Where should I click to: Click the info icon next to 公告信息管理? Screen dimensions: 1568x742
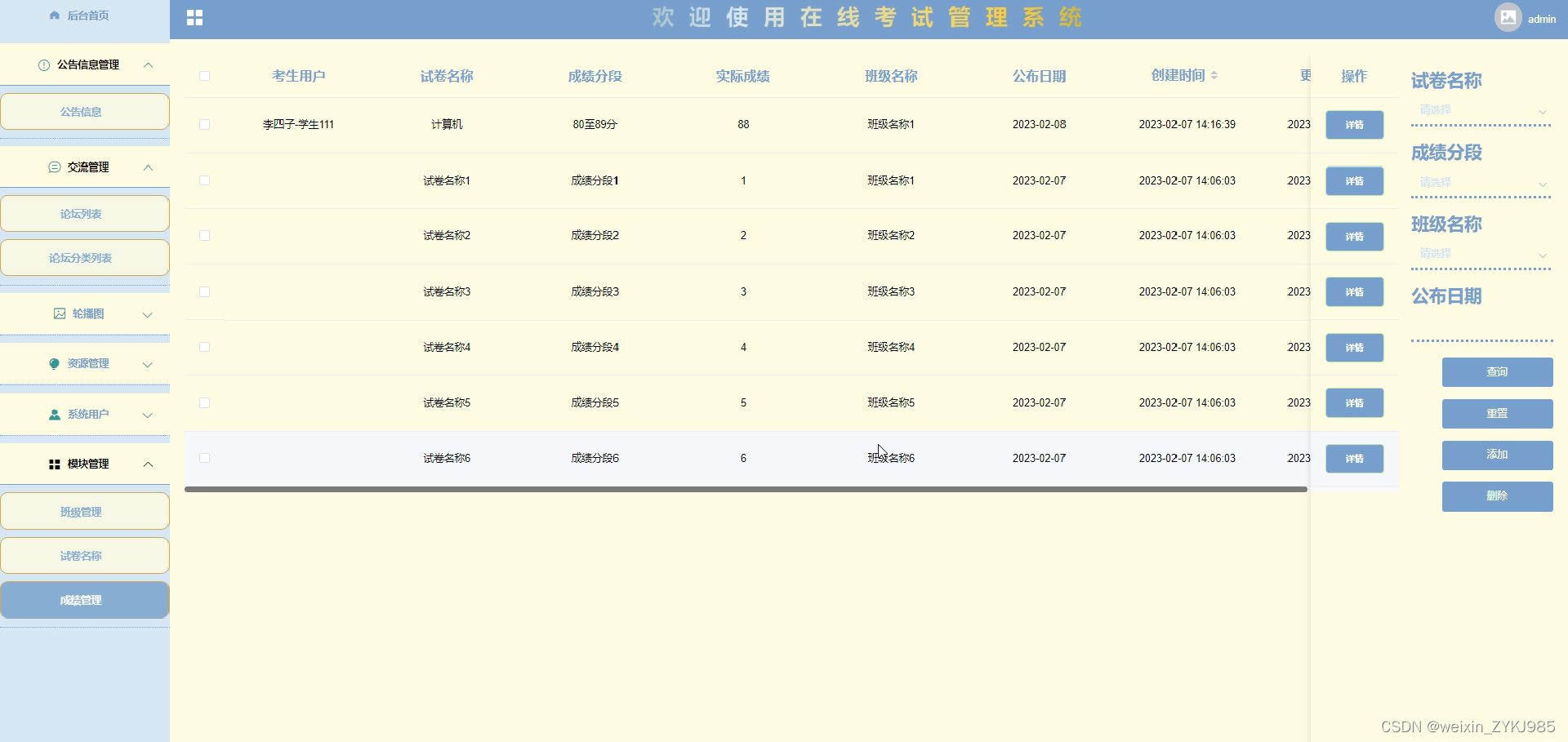point(44,65)
